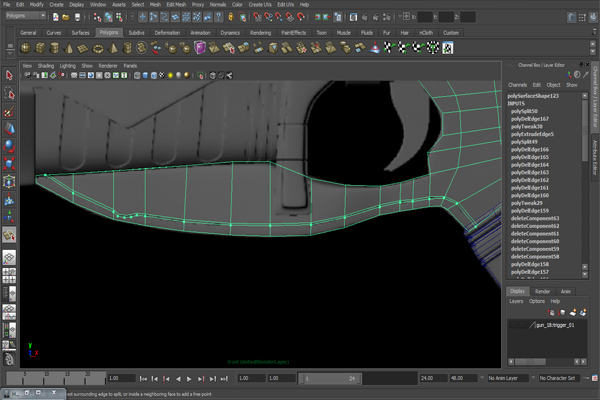Click channel box scroll up arrow
The image size is (600, 400).
click(x=584, y=95)
